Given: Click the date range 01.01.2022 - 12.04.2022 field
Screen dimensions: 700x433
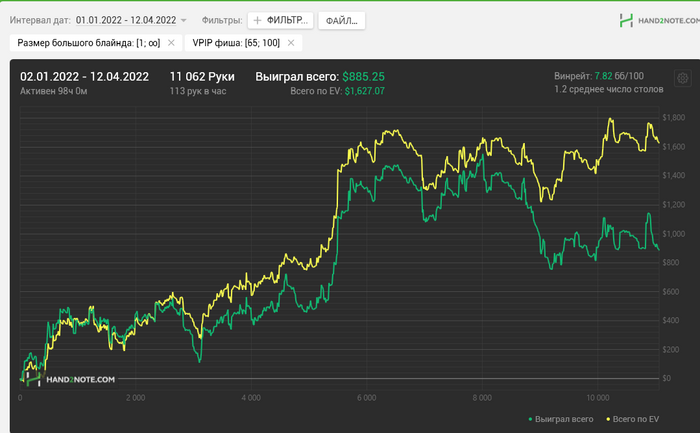Looking at the screenshot, I should (126, 20).
